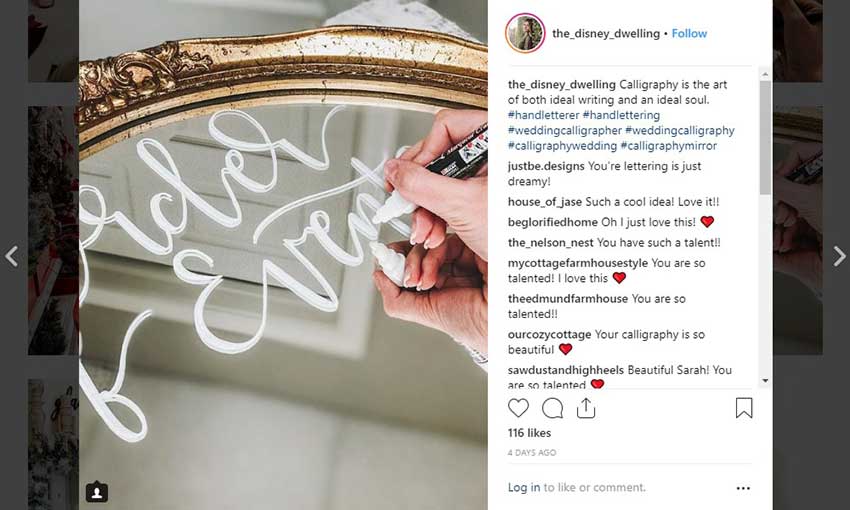
Task: Open the #handletterer hashtag
Action: [544, 115]
